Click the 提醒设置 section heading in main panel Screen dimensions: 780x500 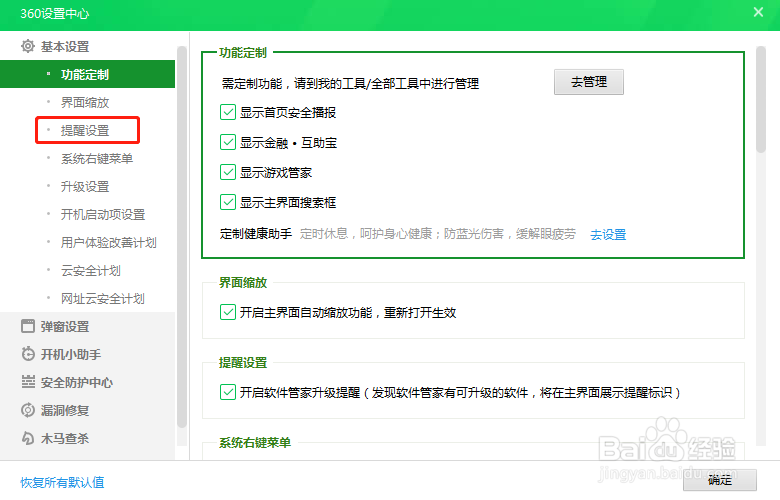click(243, 362)
